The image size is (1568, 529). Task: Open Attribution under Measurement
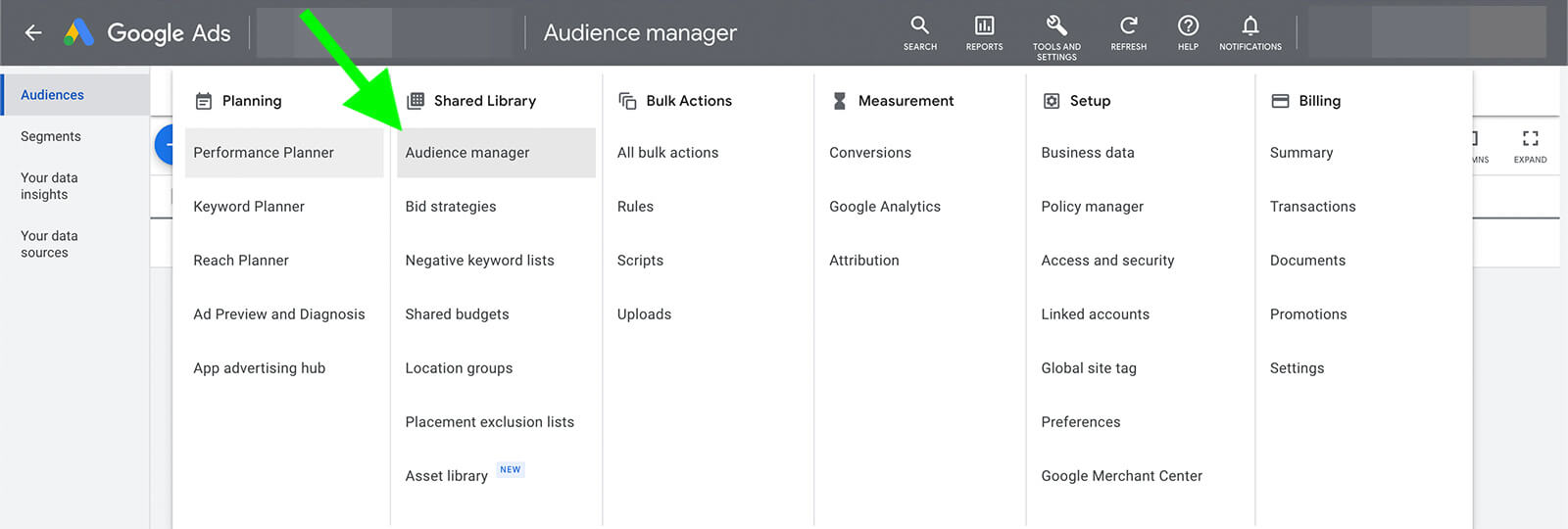pos(864,261)
